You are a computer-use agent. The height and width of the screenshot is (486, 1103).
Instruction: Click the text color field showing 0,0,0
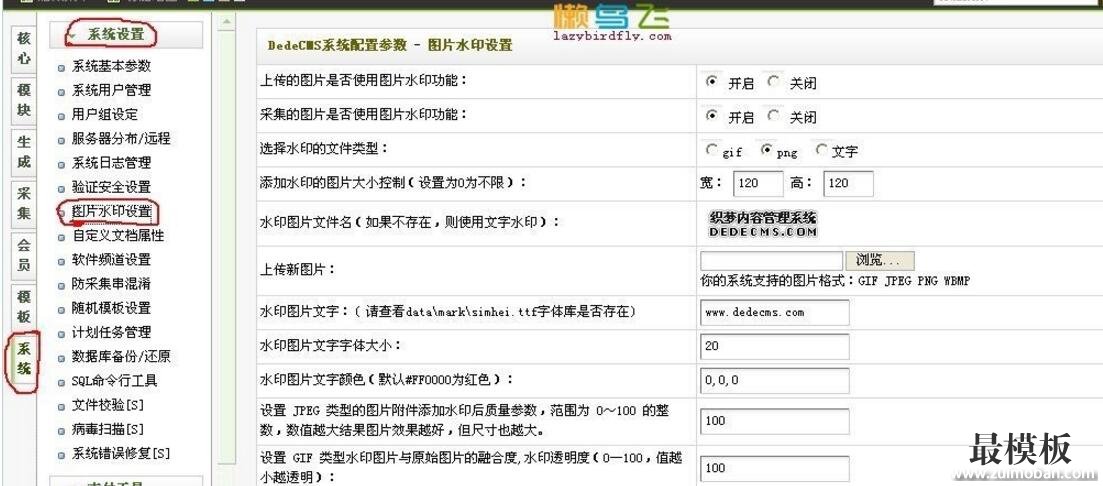[774, 381]
